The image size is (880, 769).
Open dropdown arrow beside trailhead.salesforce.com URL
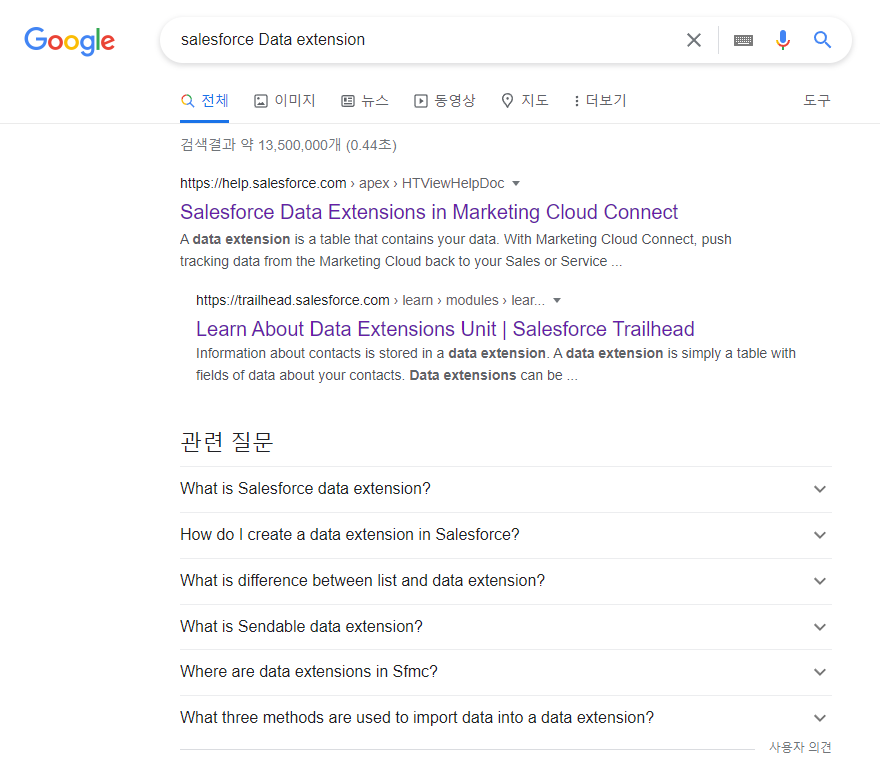pos(557,301)
